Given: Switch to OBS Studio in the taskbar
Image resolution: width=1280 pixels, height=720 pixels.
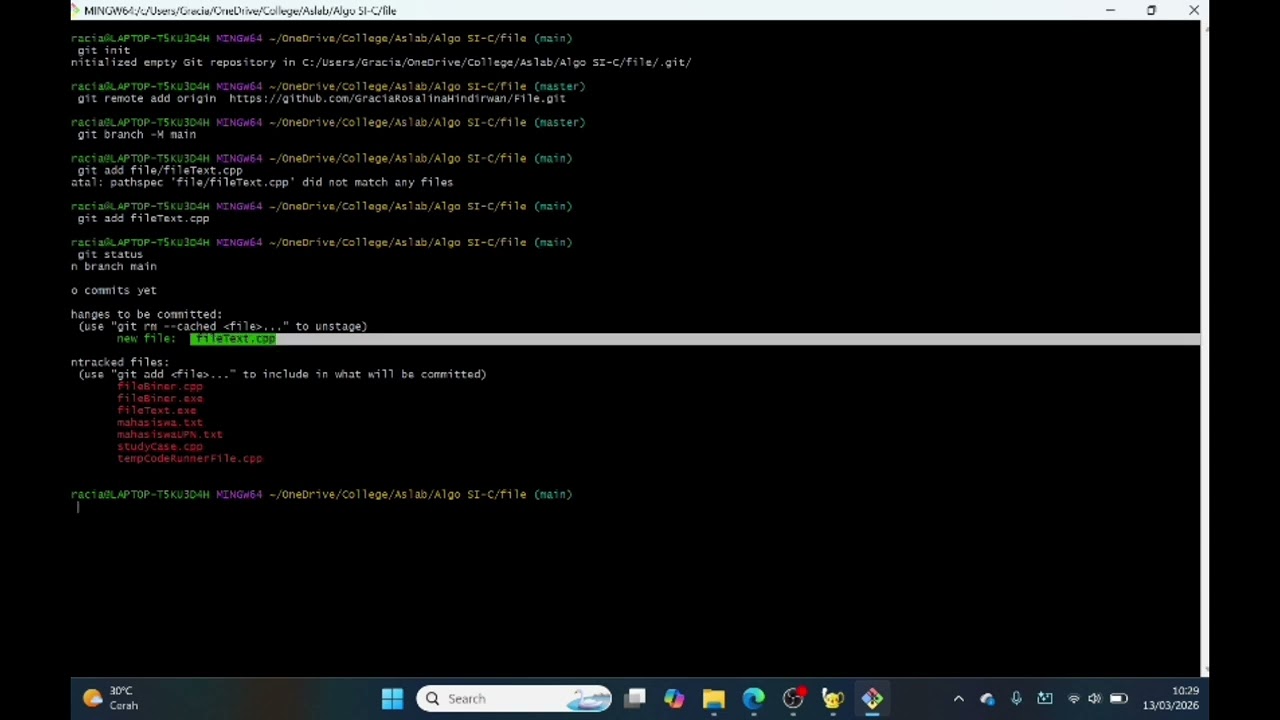Looking at the screenshot, I should click(x=793, y=698).
